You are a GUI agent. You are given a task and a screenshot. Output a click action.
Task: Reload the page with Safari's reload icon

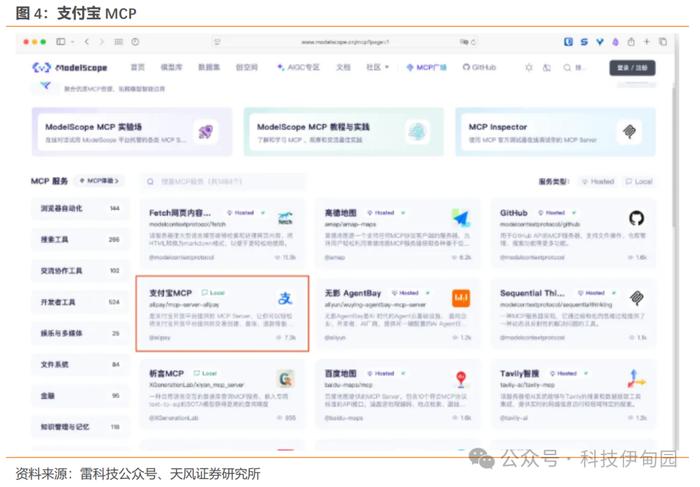[473, 42]
